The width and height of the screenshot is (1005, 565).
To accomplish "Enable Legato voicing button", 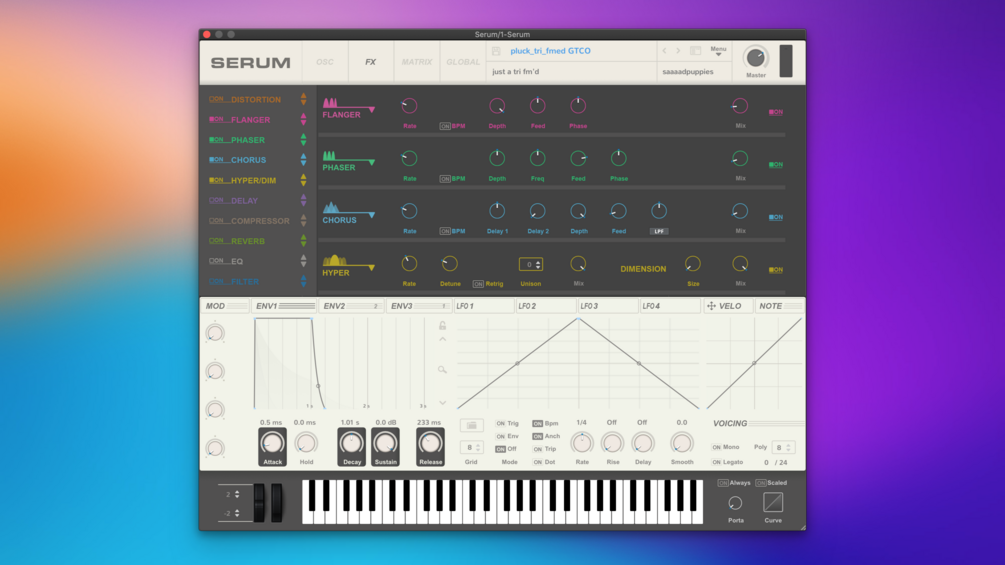I will [717, 462].
